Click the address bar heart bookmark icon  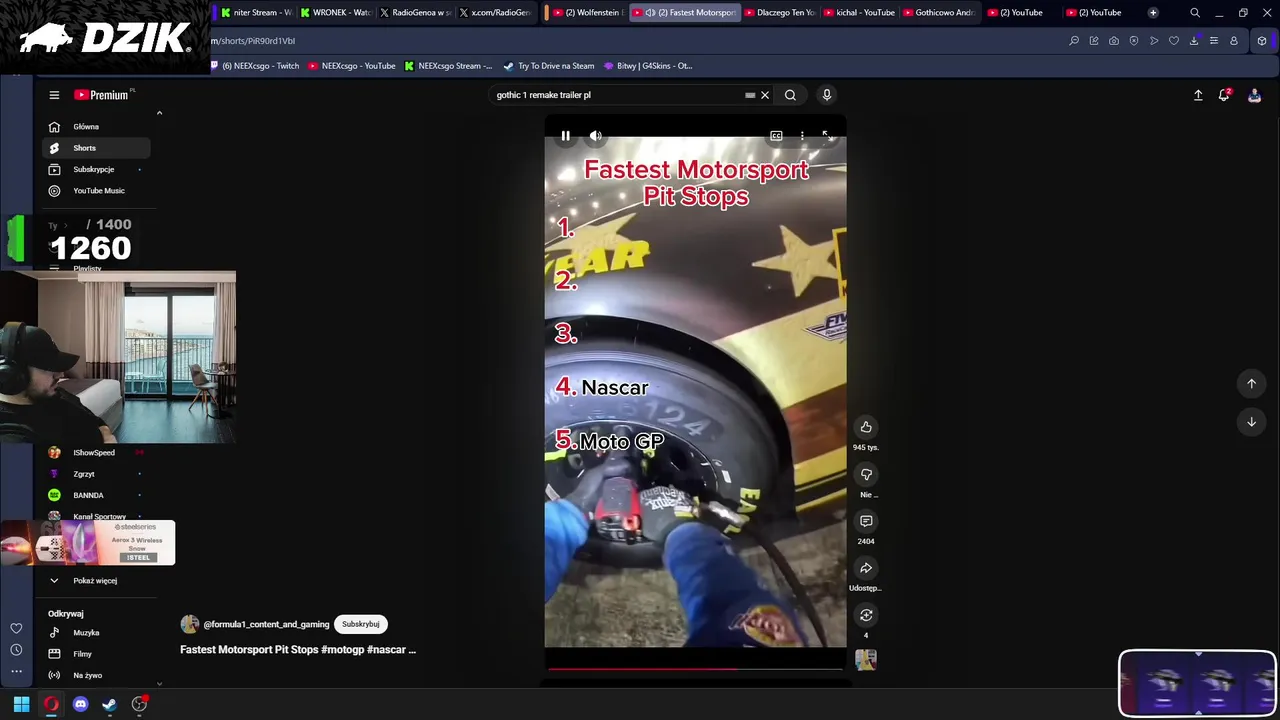pos(1174,41)
